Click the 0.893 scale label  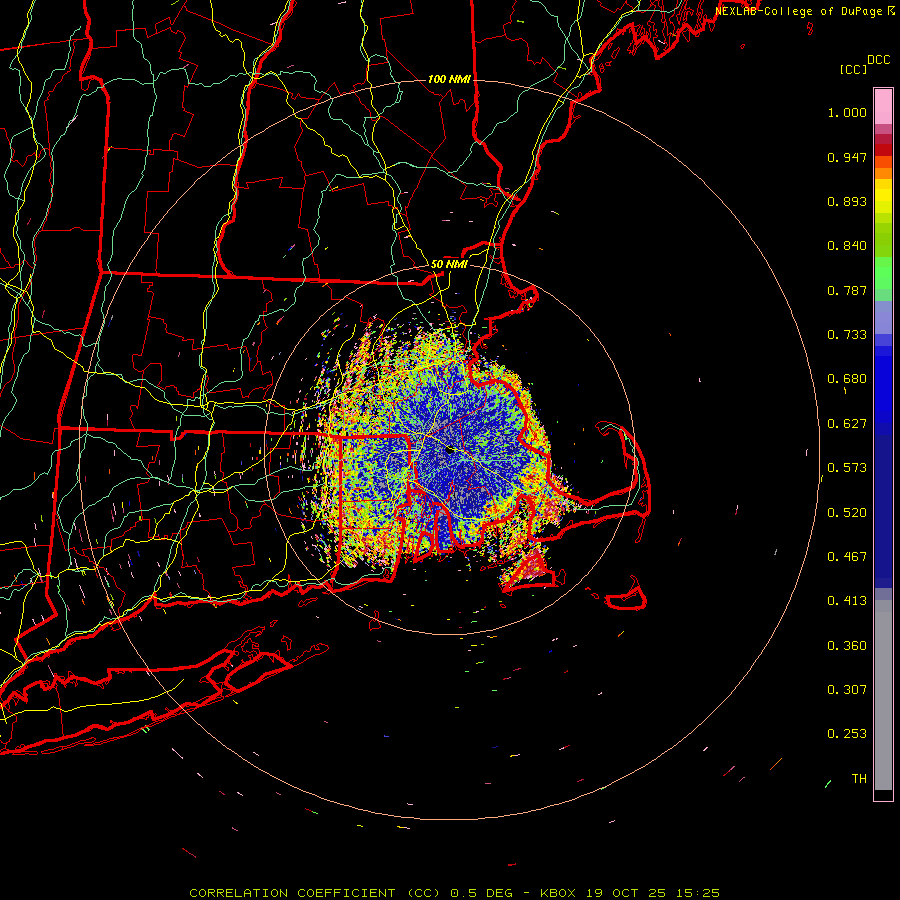tap(847, 201)
